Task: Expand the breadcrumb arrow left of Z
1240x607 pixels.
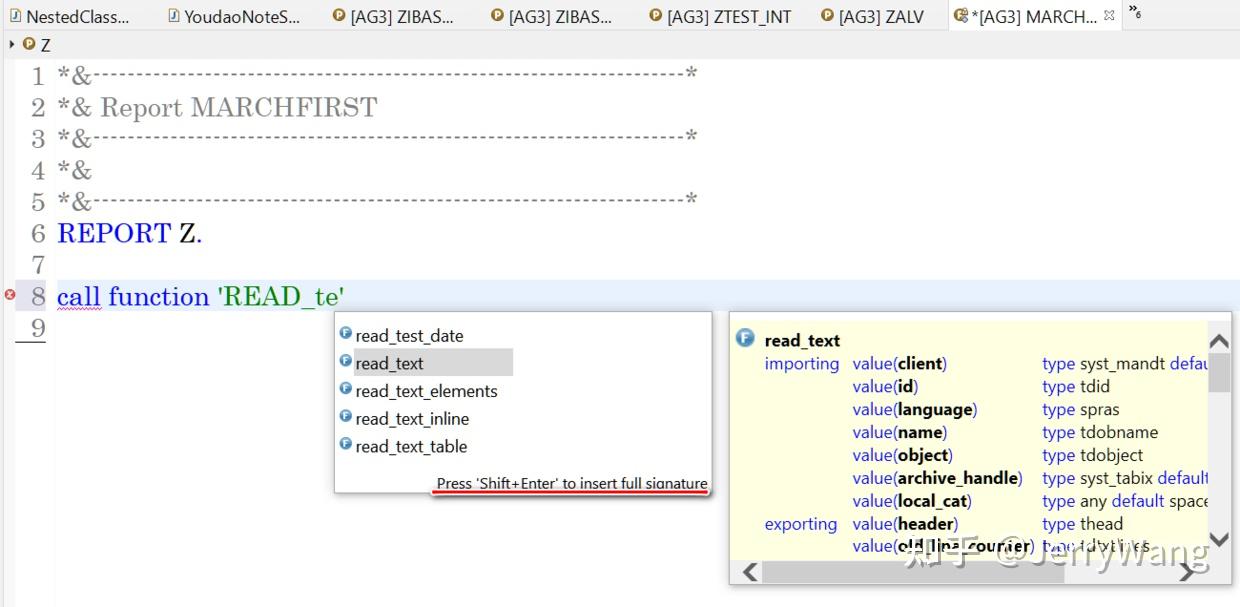Action: click(x=10, y=44)
